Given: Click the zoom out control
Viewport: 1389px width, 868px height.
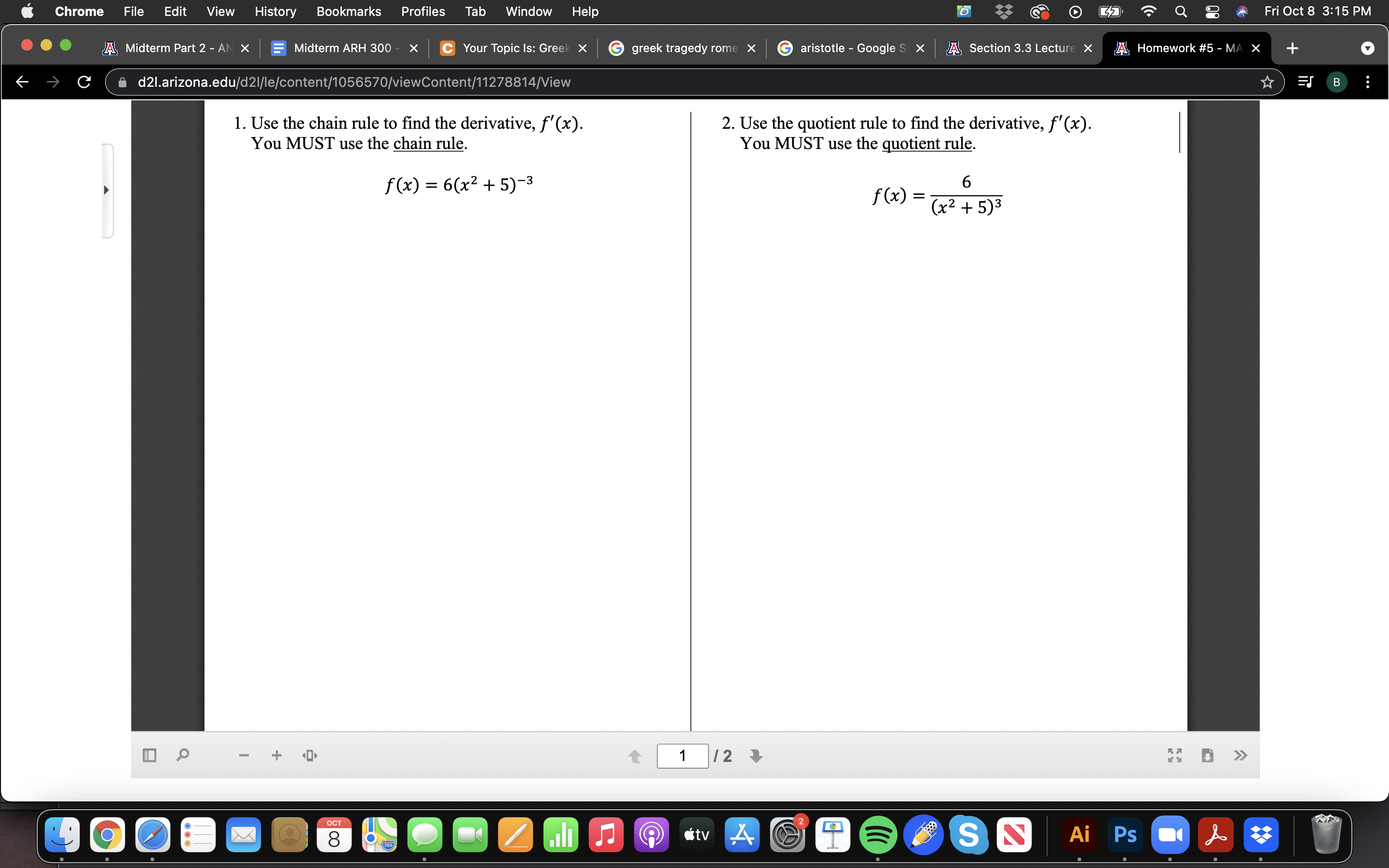Looking at the screenshot, I should (x=244, y=755).
